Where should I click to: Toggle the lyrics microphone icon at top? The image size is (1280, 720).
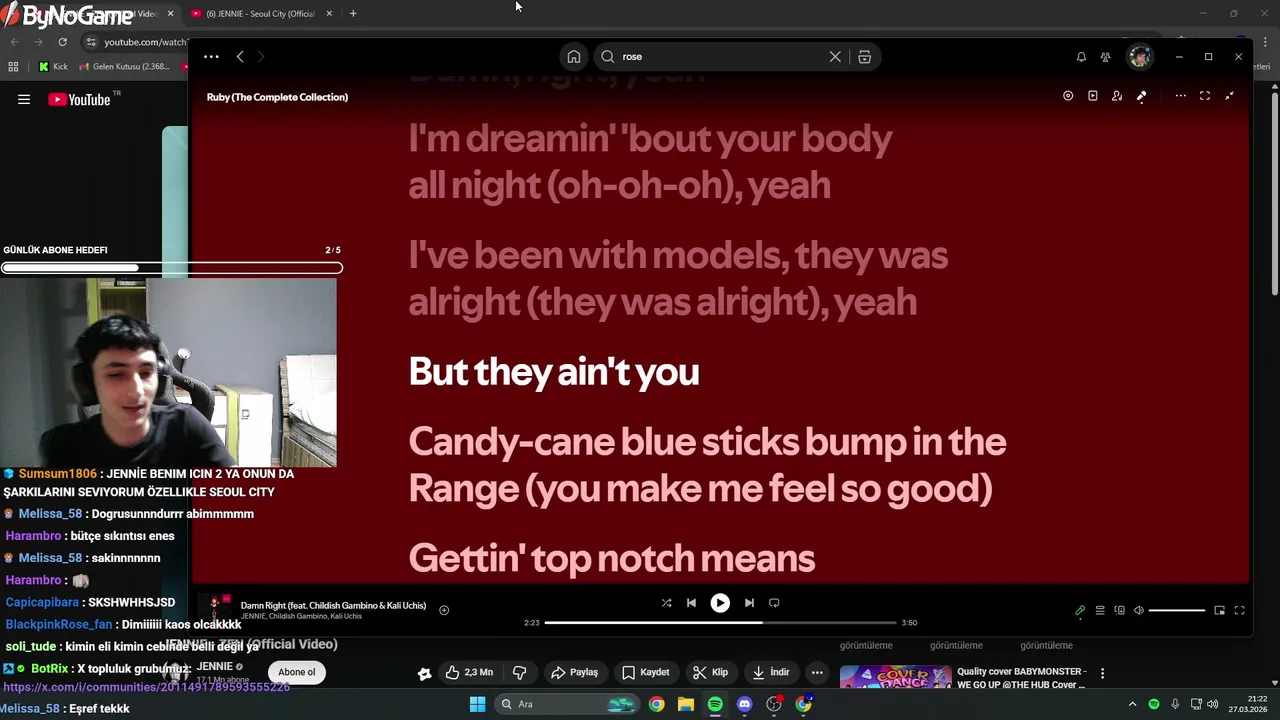pos(1141,96)
